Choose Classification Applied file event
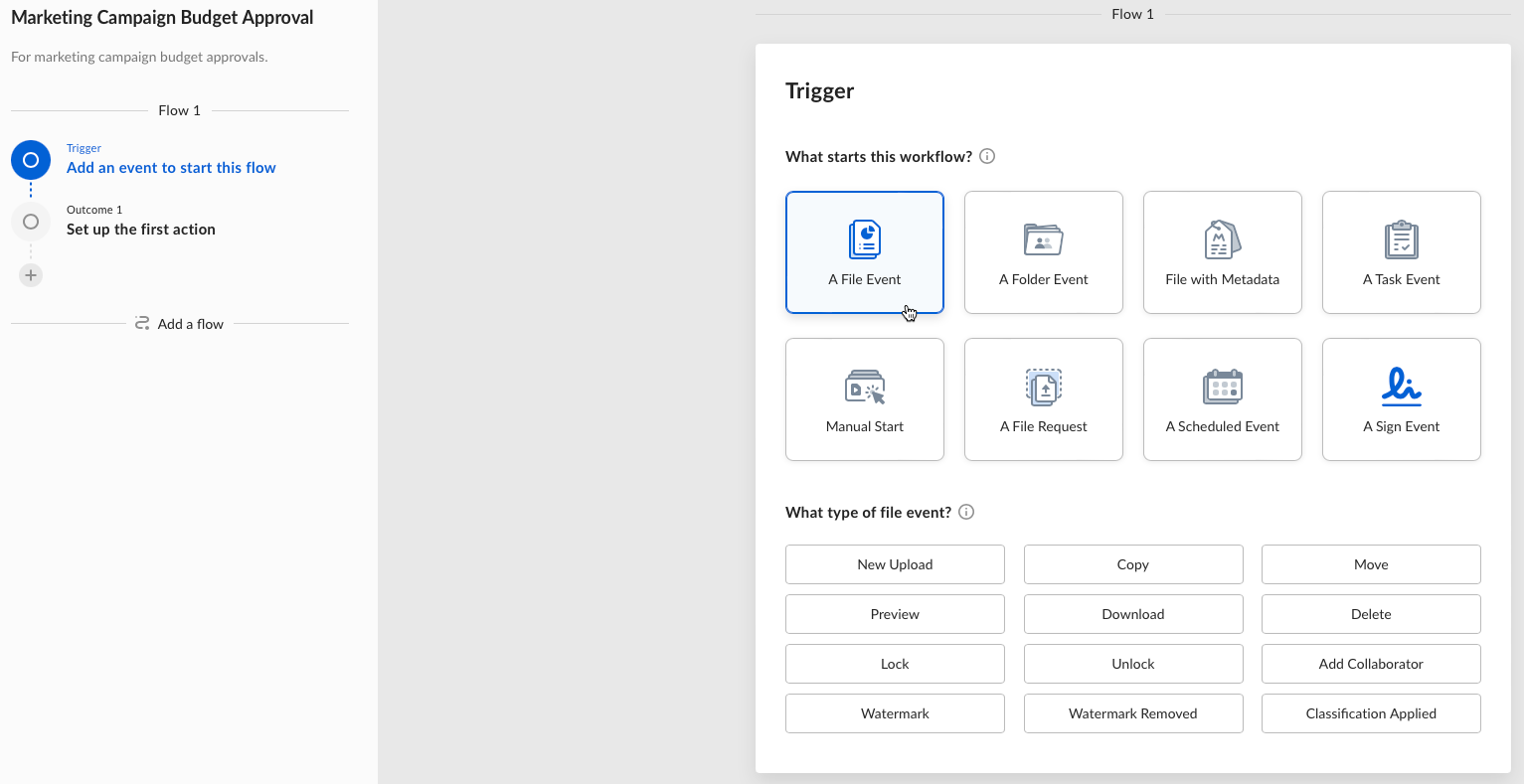This screenshot has width=1524, height=784. pyautogui.click(x=1371, y=713)
